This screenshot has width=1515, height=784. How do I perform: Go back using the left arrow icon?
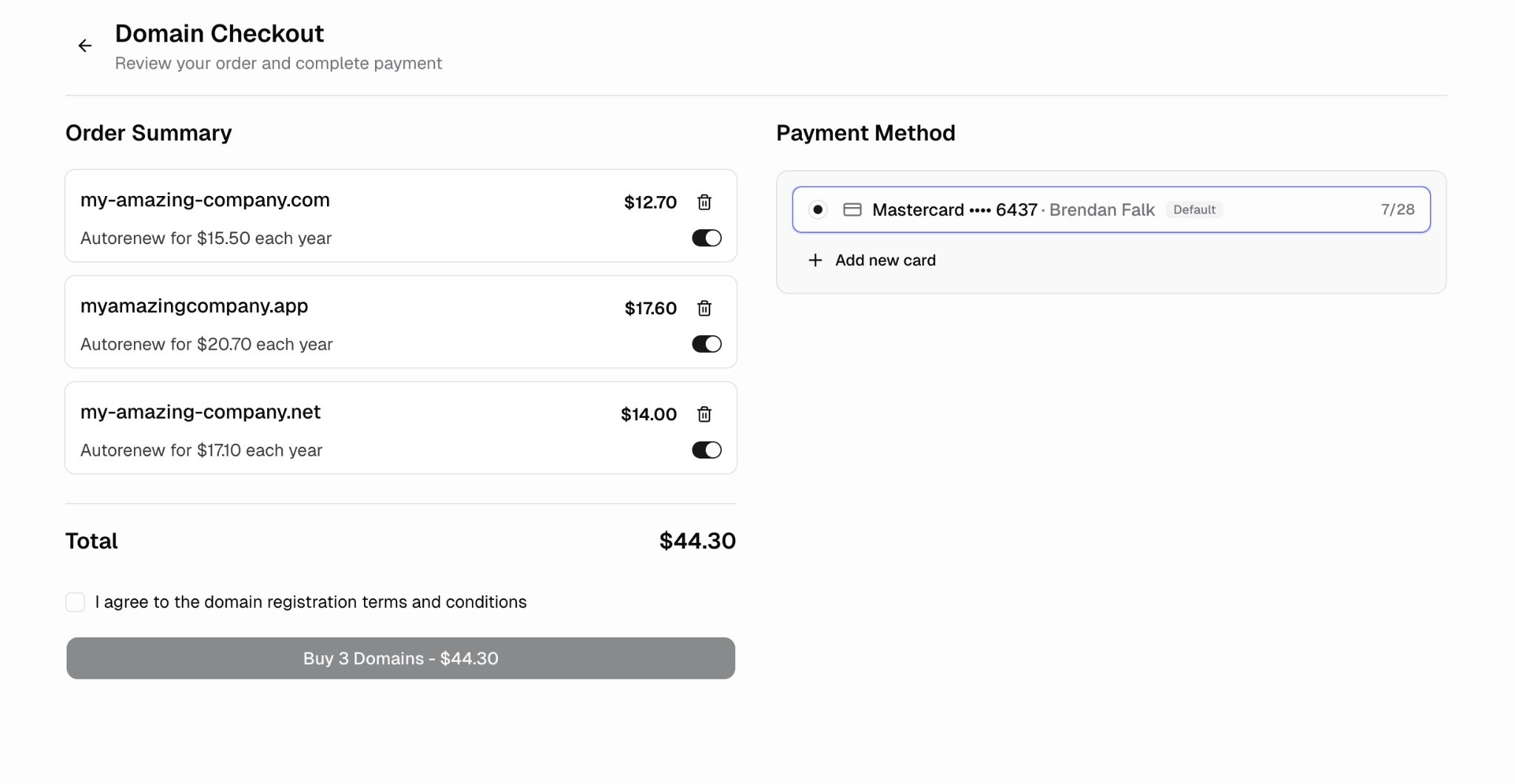[85, 45]
